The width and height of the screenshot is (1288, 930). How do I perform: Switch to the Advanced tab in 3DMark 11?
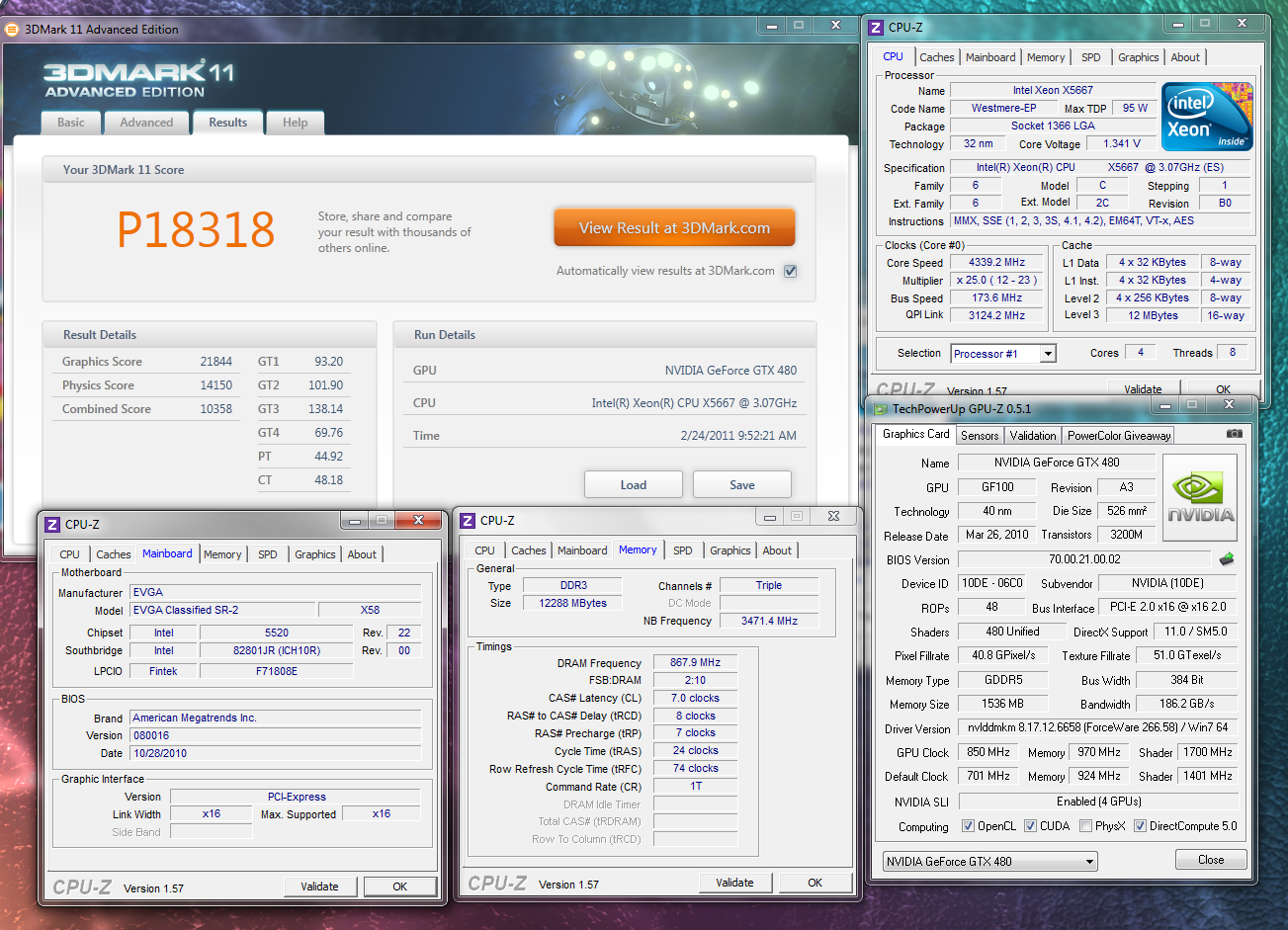point(146,123)
